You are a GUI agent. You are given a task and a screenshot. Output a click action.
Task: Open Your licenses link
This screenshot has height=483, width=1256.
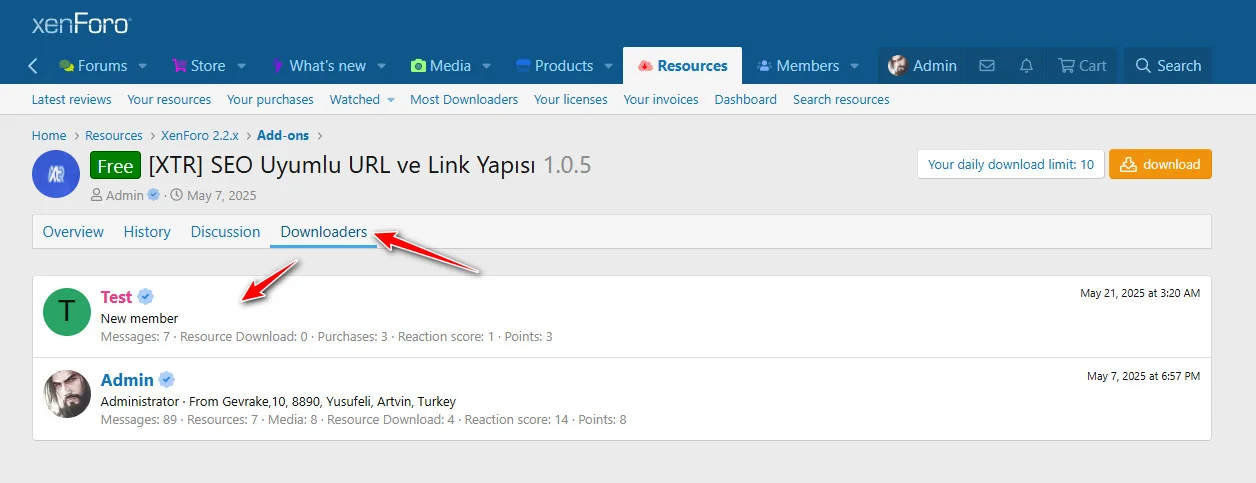coord(571,99)
